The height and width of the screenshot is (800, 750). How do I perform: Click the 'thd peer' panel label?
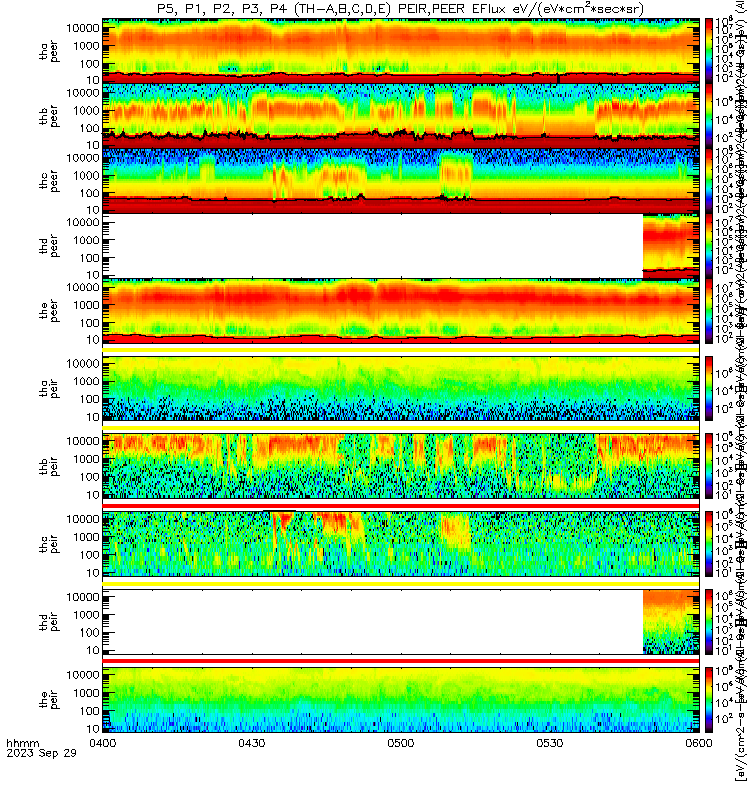click(x=49, y=246)
